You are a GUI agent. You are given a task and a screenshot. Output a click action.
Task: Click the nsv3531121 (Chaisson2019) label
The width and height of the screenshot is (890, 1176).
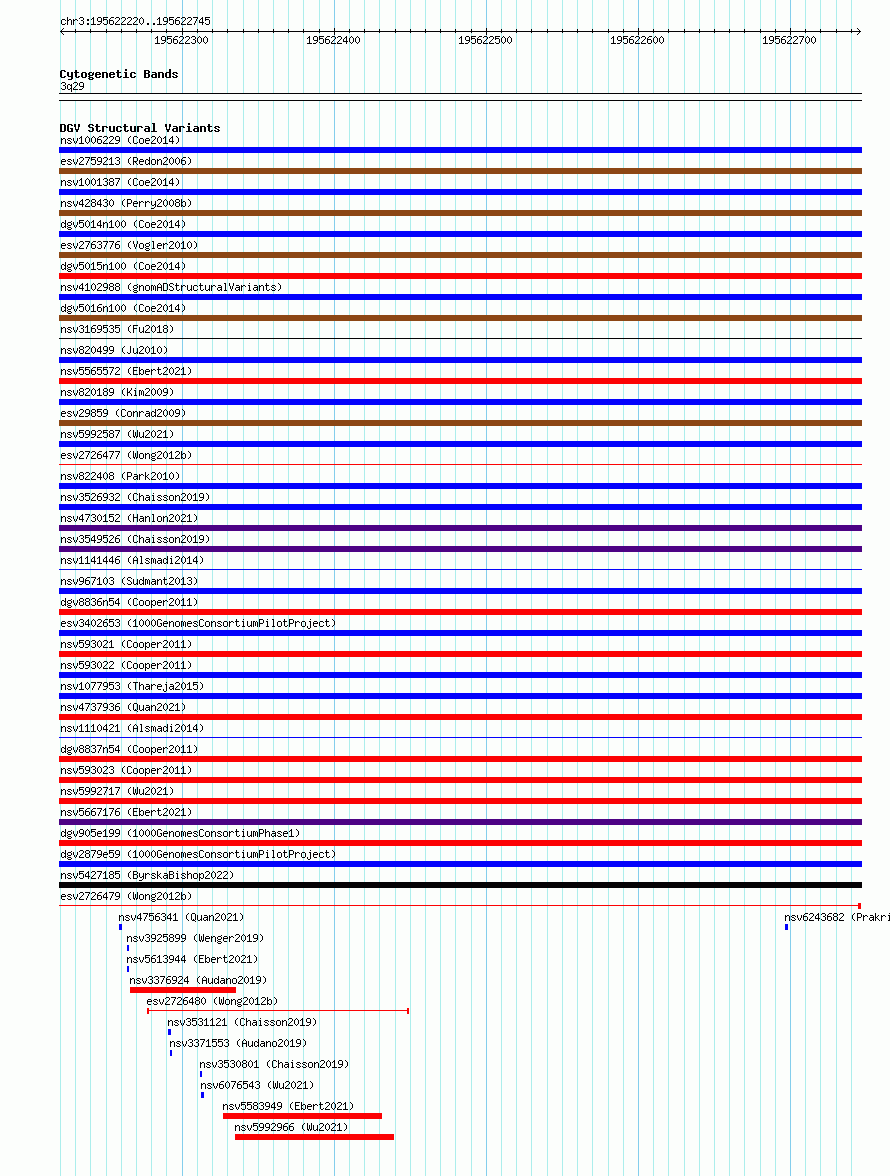pos(242,1022)
